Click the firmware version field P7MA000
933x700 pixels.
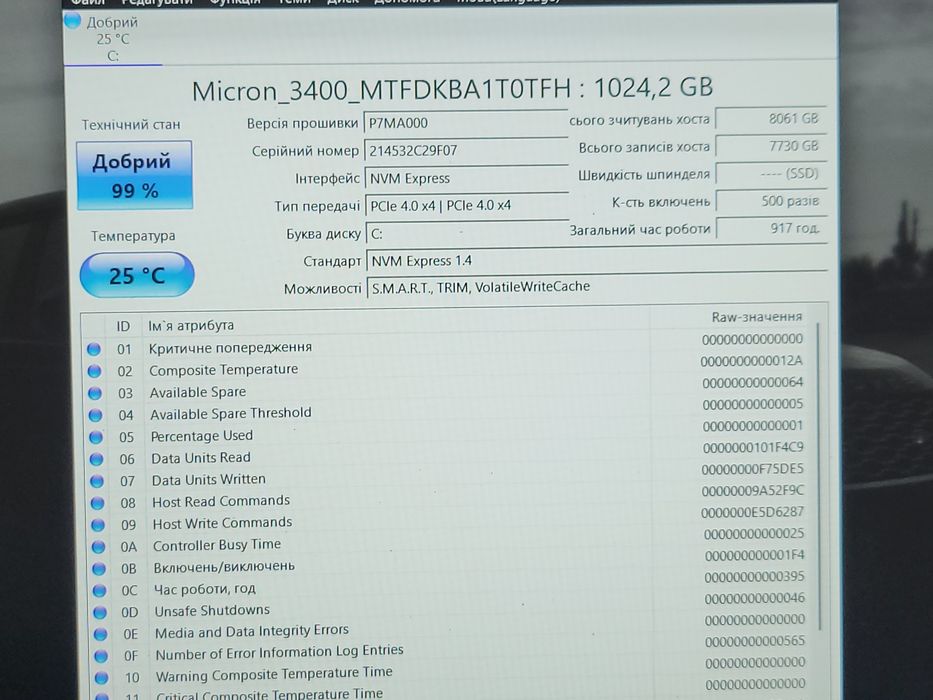point(466,123)
